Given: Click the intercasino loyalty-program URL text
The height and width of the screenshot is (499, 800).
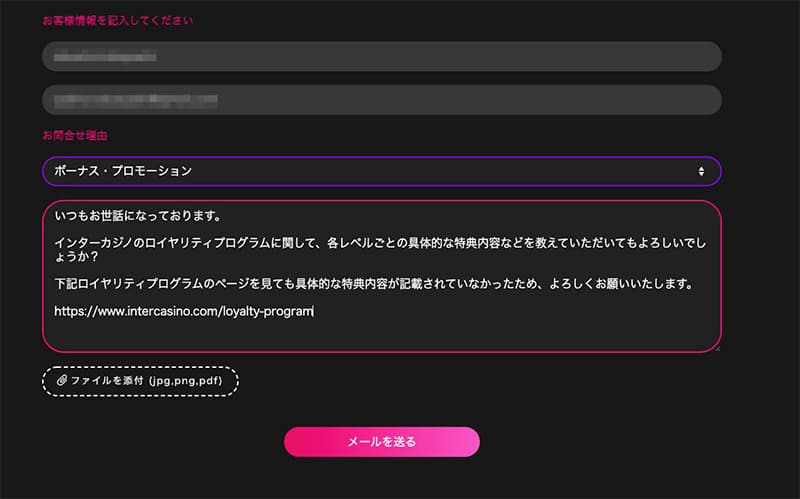Looking at the screenshot, I should click(184, 311).
